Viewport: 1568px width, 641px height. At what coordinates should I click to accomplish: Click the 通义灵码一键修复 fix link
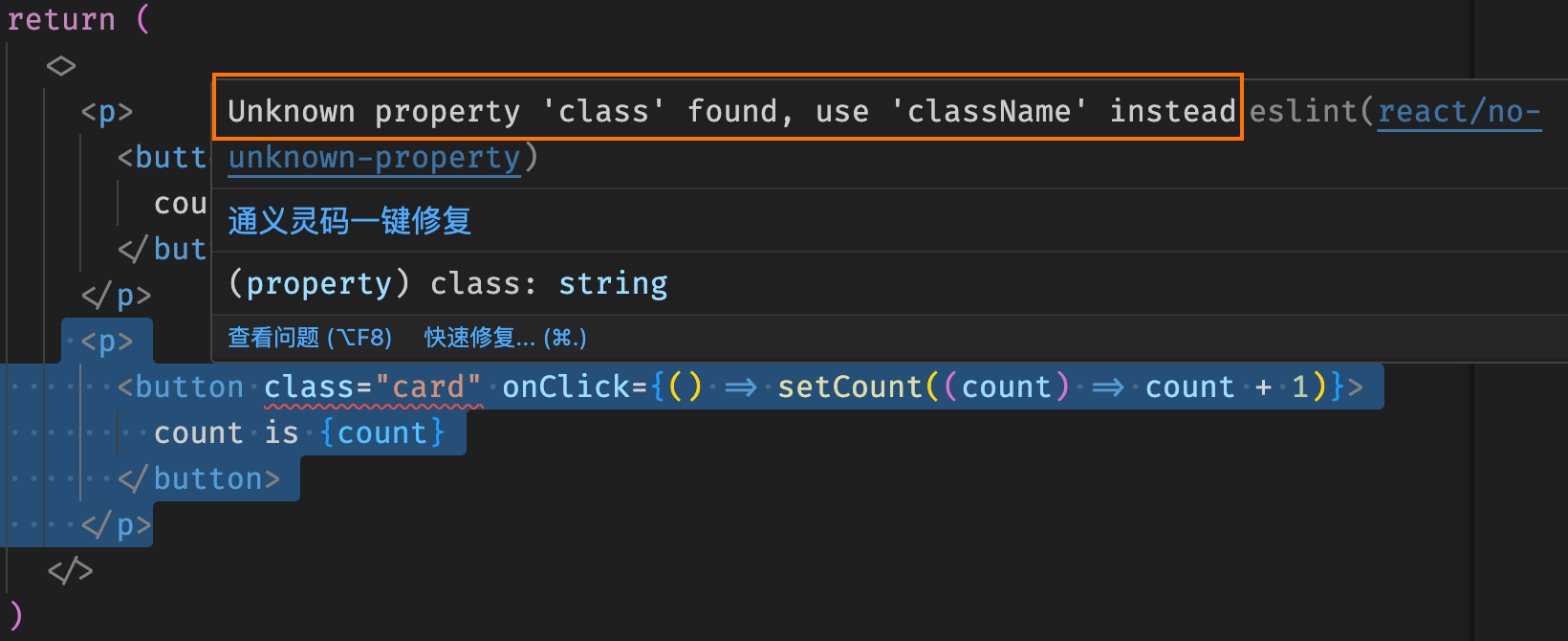tap(349, 221)
